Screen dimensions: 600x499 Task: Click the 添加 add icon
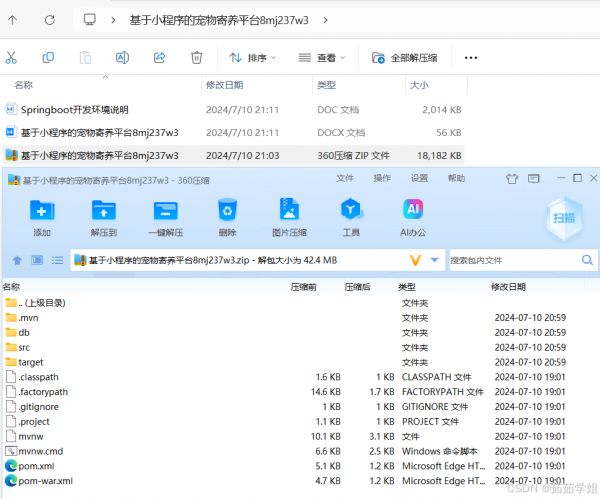click(42, 217)
